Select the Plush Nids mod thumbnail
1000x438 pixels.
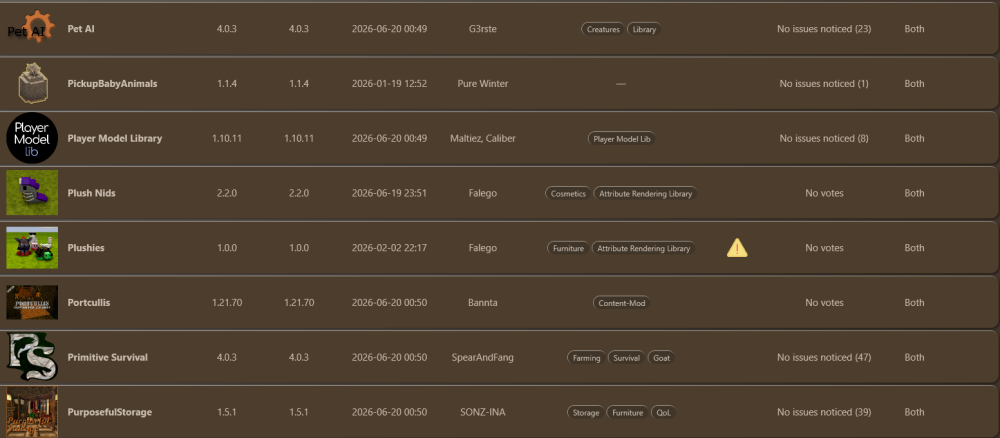[x=32, y=193]
